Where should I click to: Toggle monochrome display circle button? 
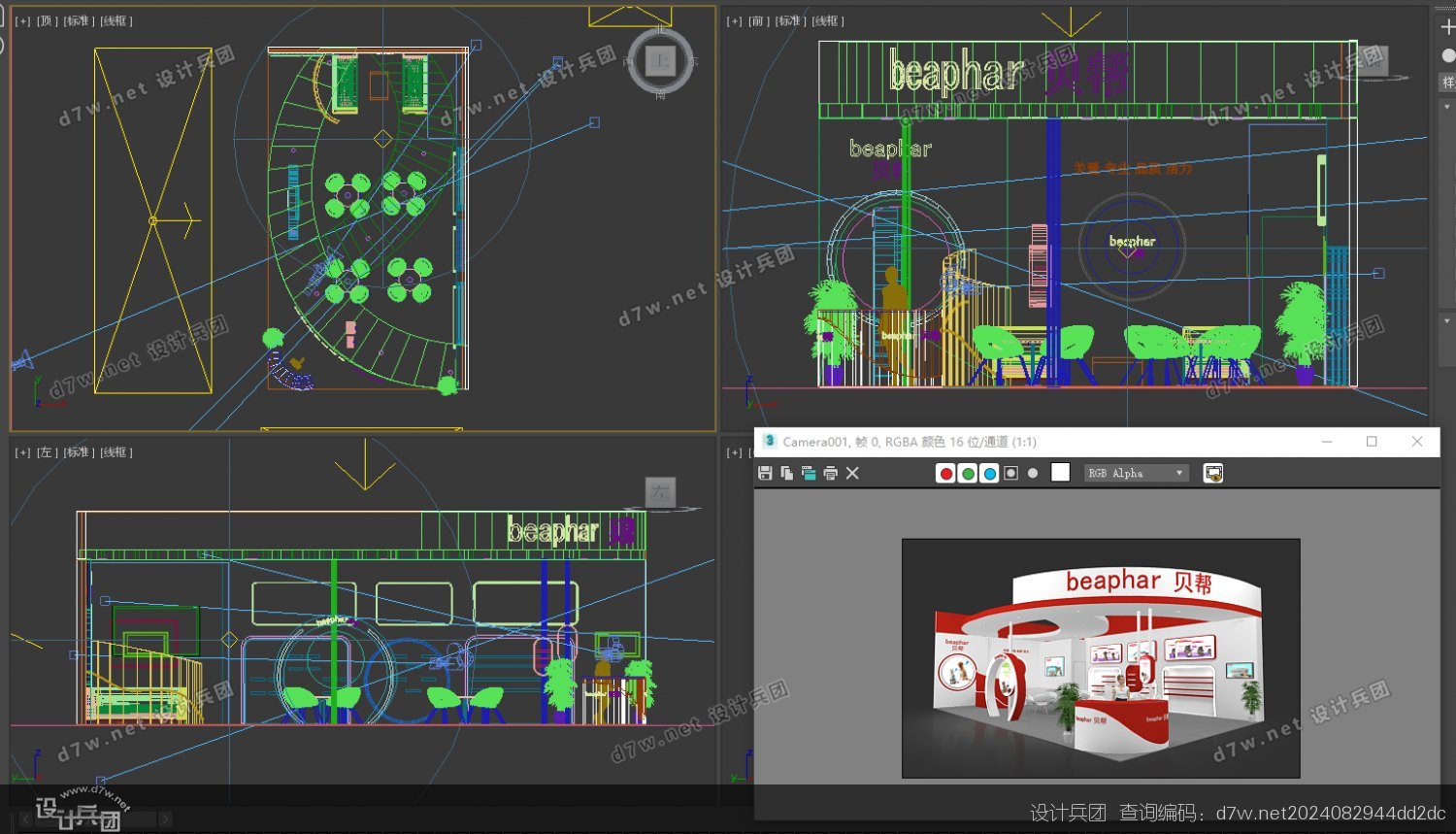1033,473
